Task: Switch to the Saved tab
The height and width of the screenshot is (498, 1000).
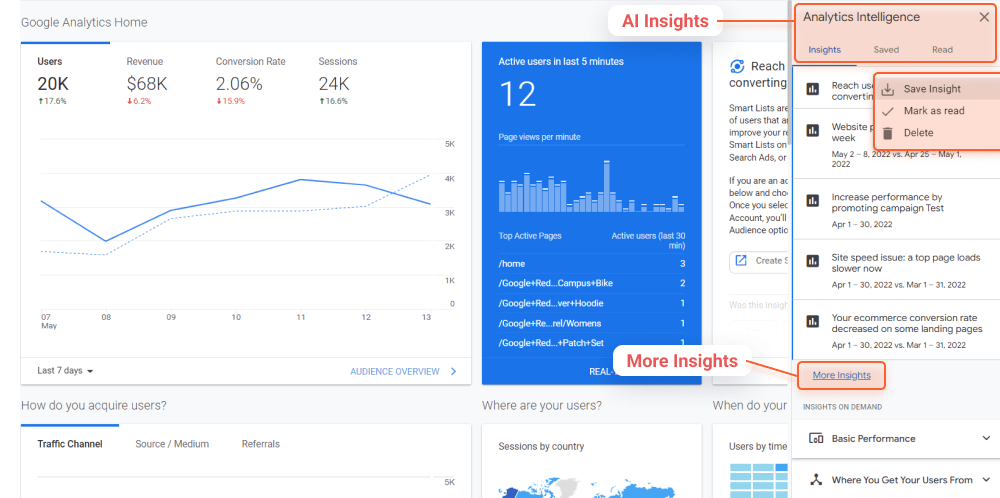Action: [886, 50]
